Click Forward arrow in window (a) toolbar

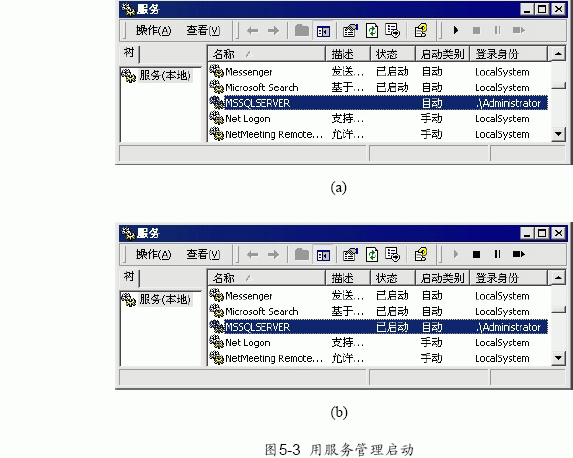click(x=273, y=31)
